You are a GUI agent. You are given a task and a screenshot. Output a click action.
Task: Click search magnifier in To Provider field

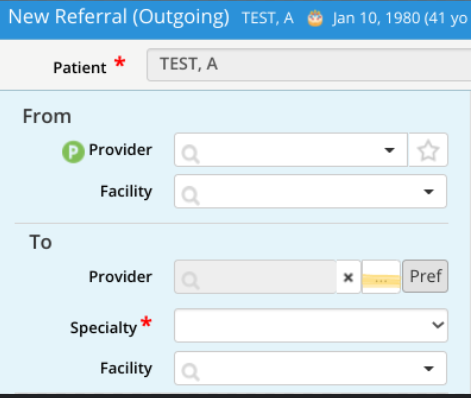click(x=190, y=280)
